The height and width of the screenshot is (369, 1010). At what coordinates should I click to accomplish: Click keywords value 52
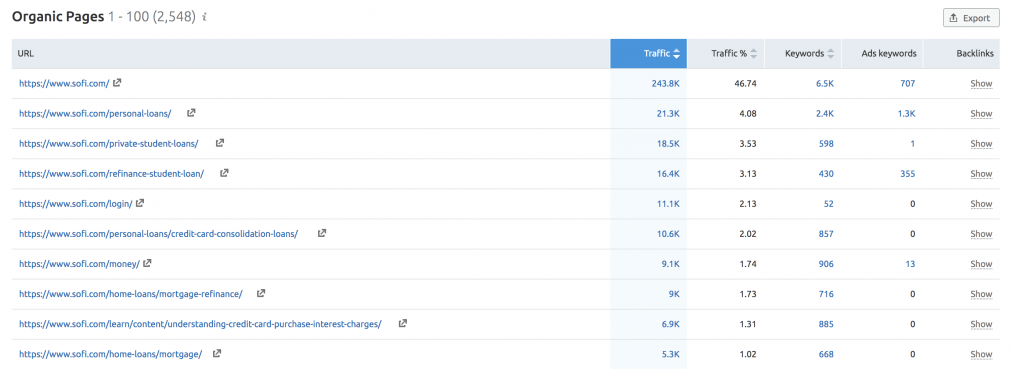pos(828,204)
